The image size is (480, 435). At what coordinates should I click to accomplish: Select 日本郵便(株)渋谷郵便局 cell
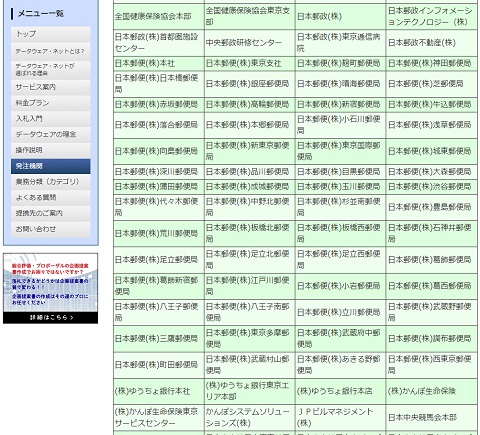coord(432,186)
